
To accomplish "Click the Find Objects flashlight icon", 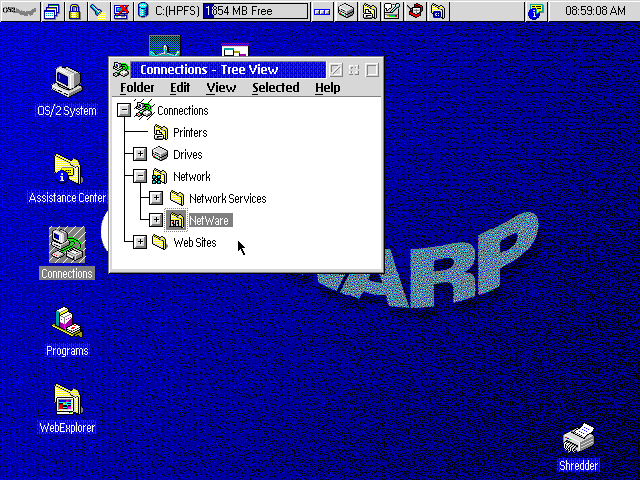I will (x=98, y=11).
